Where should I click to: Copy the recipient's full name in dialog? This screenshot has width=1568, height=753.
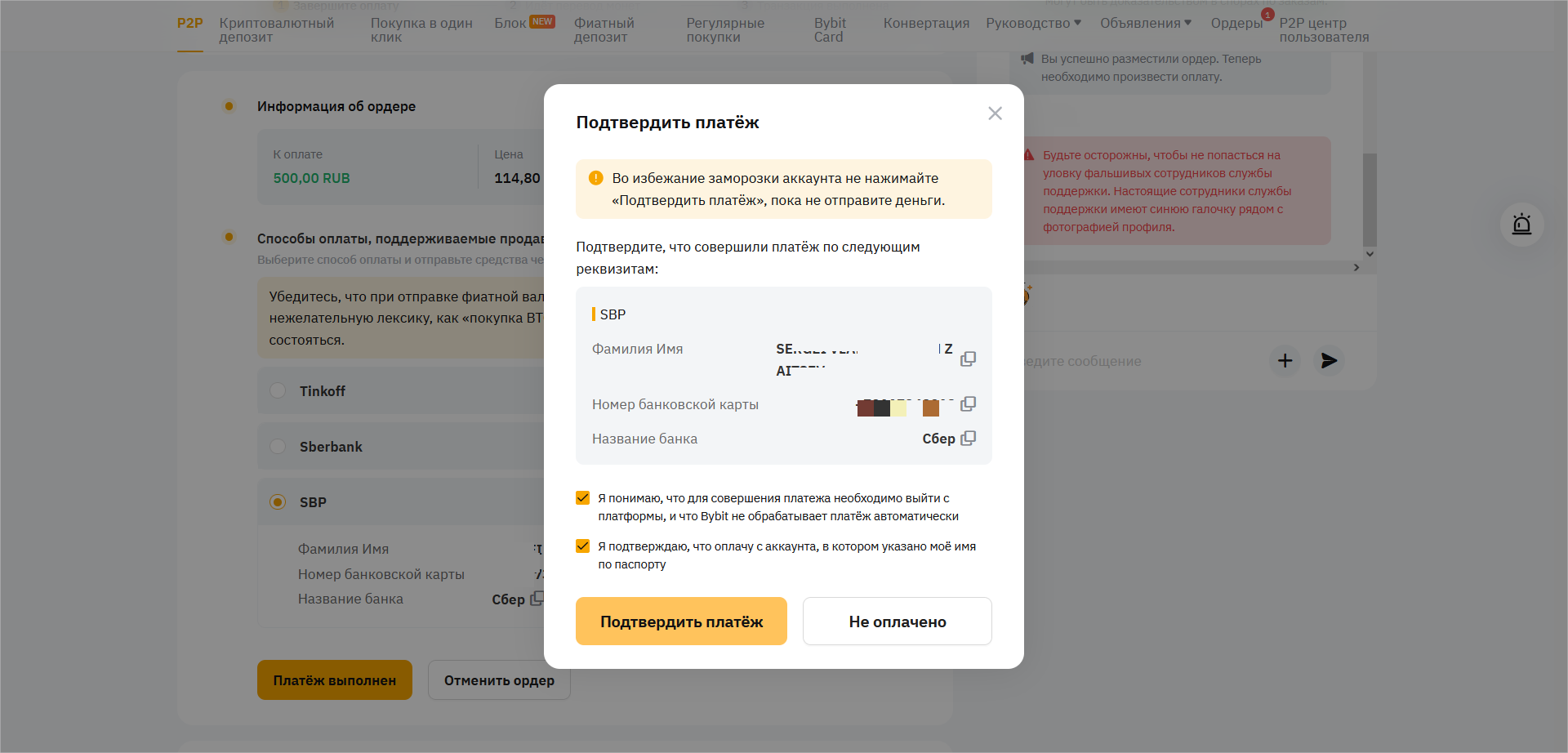coord(968,359)
